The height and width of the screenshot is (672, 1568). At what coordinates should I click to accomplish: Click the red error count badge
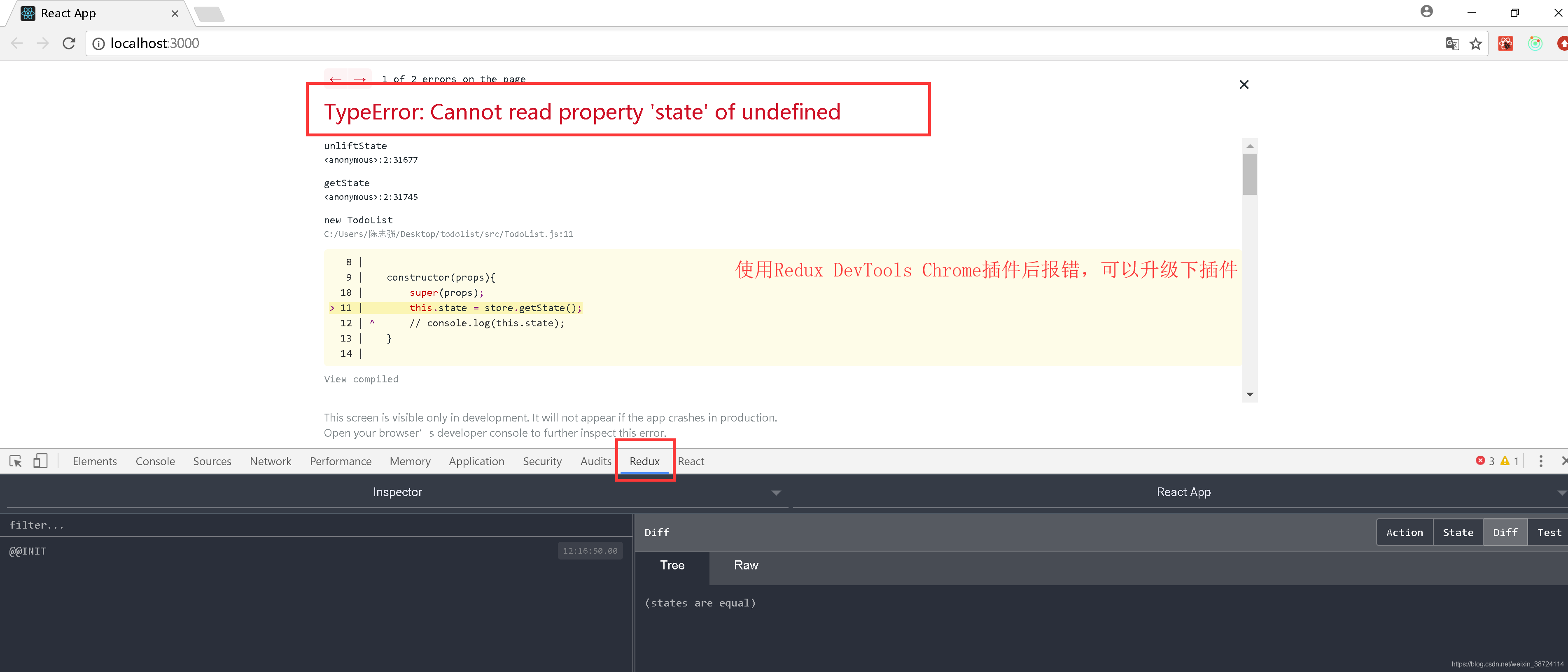point(1485,461)
